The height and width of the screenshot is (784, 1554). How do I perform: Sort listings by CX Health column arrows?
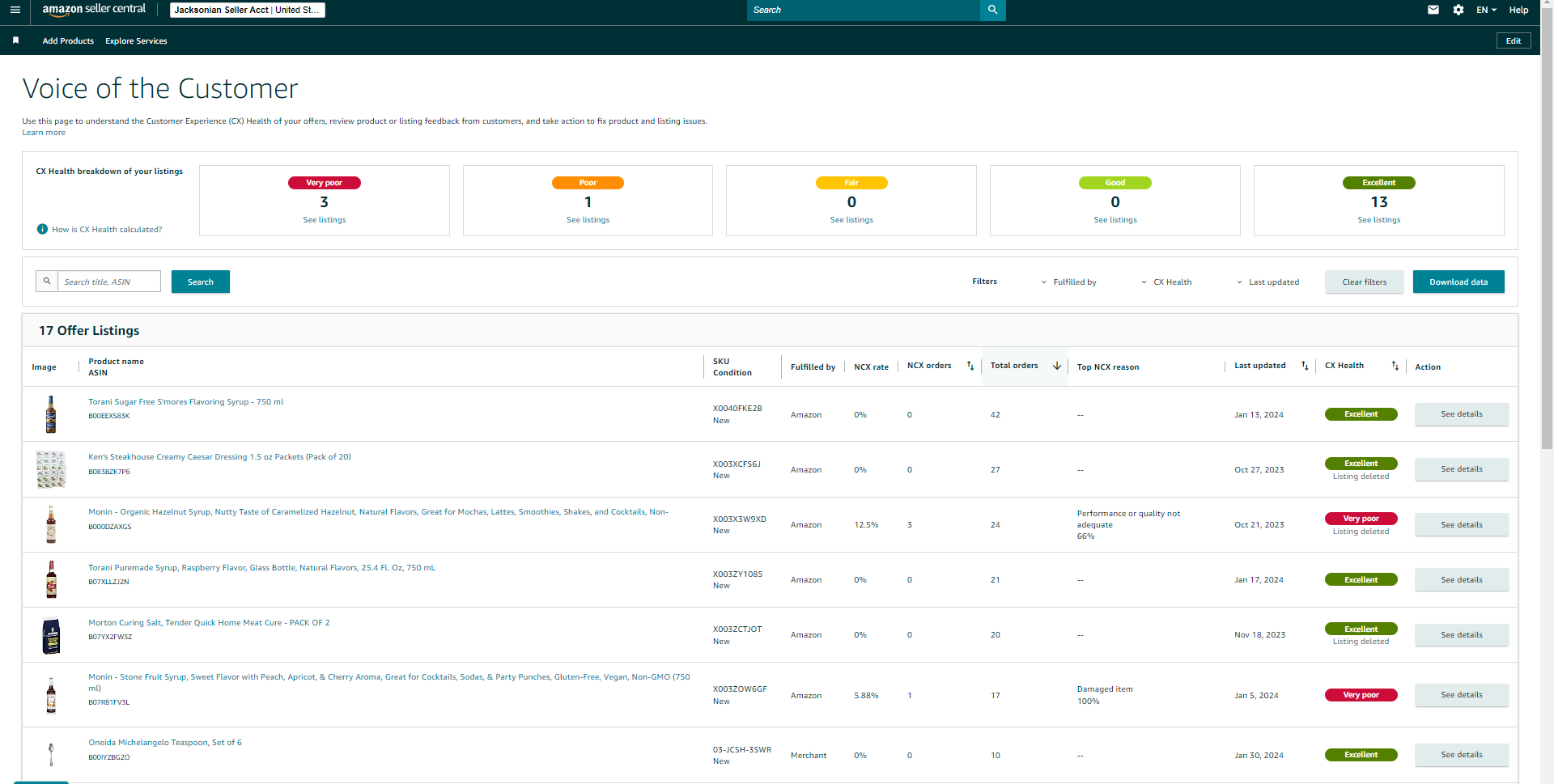[1395, 366]
